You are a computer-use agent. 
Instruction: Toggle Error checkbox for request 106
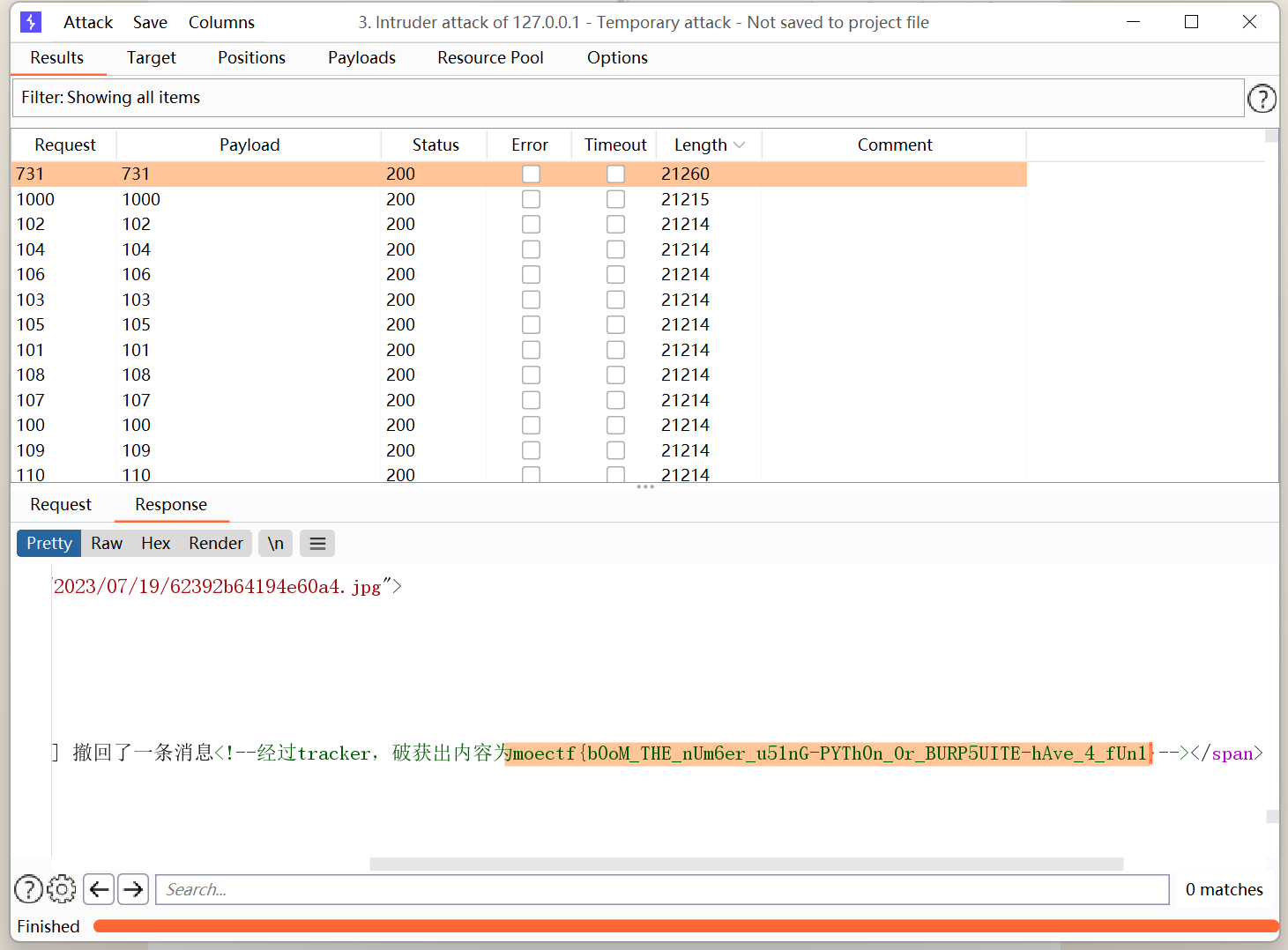[x=531, y=274]
